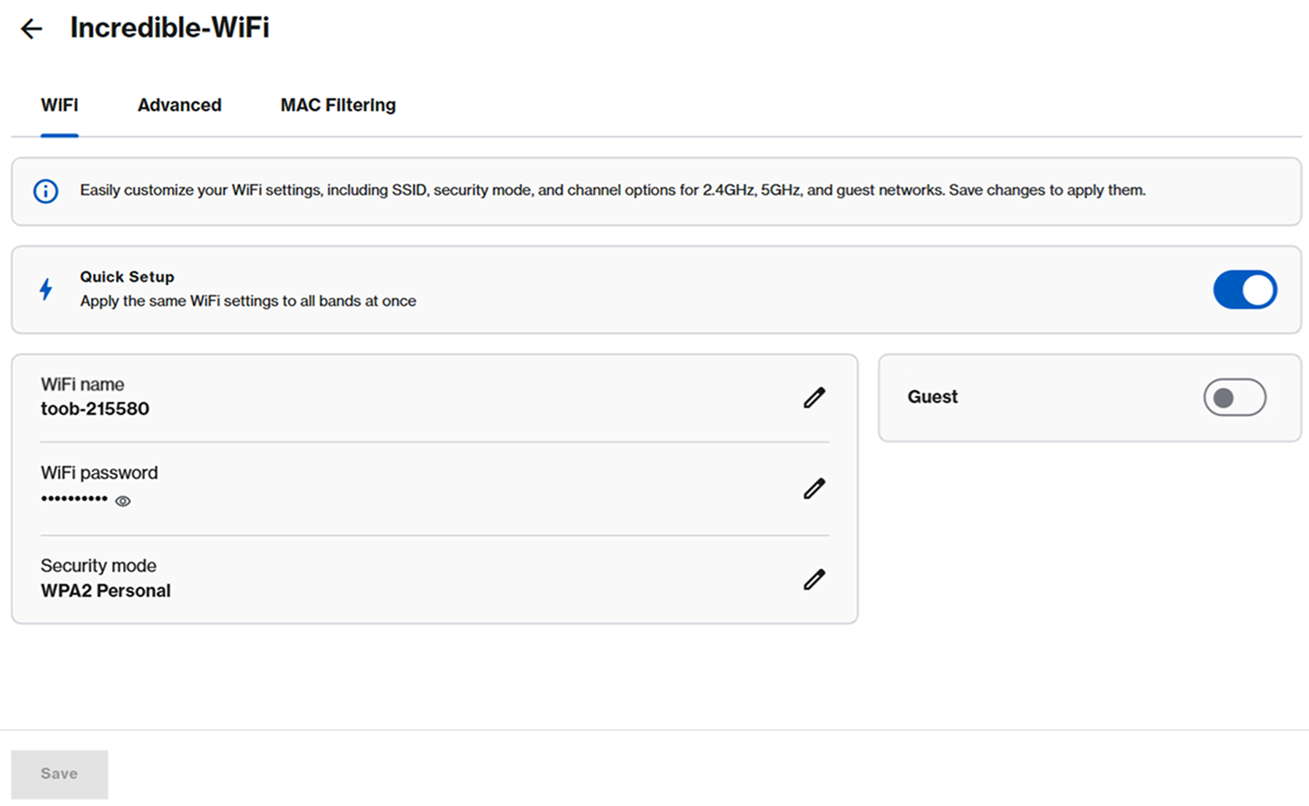Image resolution: width=1309 pixels, height=806 pixels.
Task: Click the Quick Setup lightning bolt icon
Action: click(x=44, y=289)
